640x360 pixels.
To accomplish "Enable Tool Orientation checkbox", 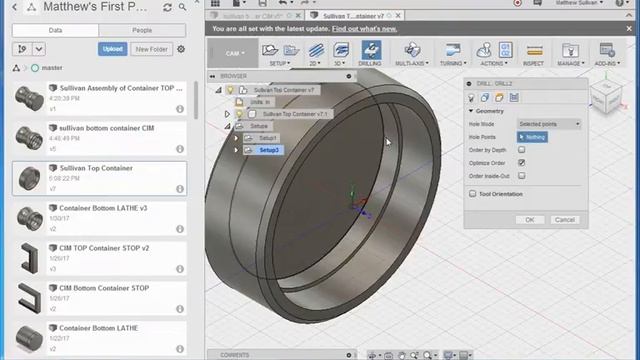I will [472, 193].
